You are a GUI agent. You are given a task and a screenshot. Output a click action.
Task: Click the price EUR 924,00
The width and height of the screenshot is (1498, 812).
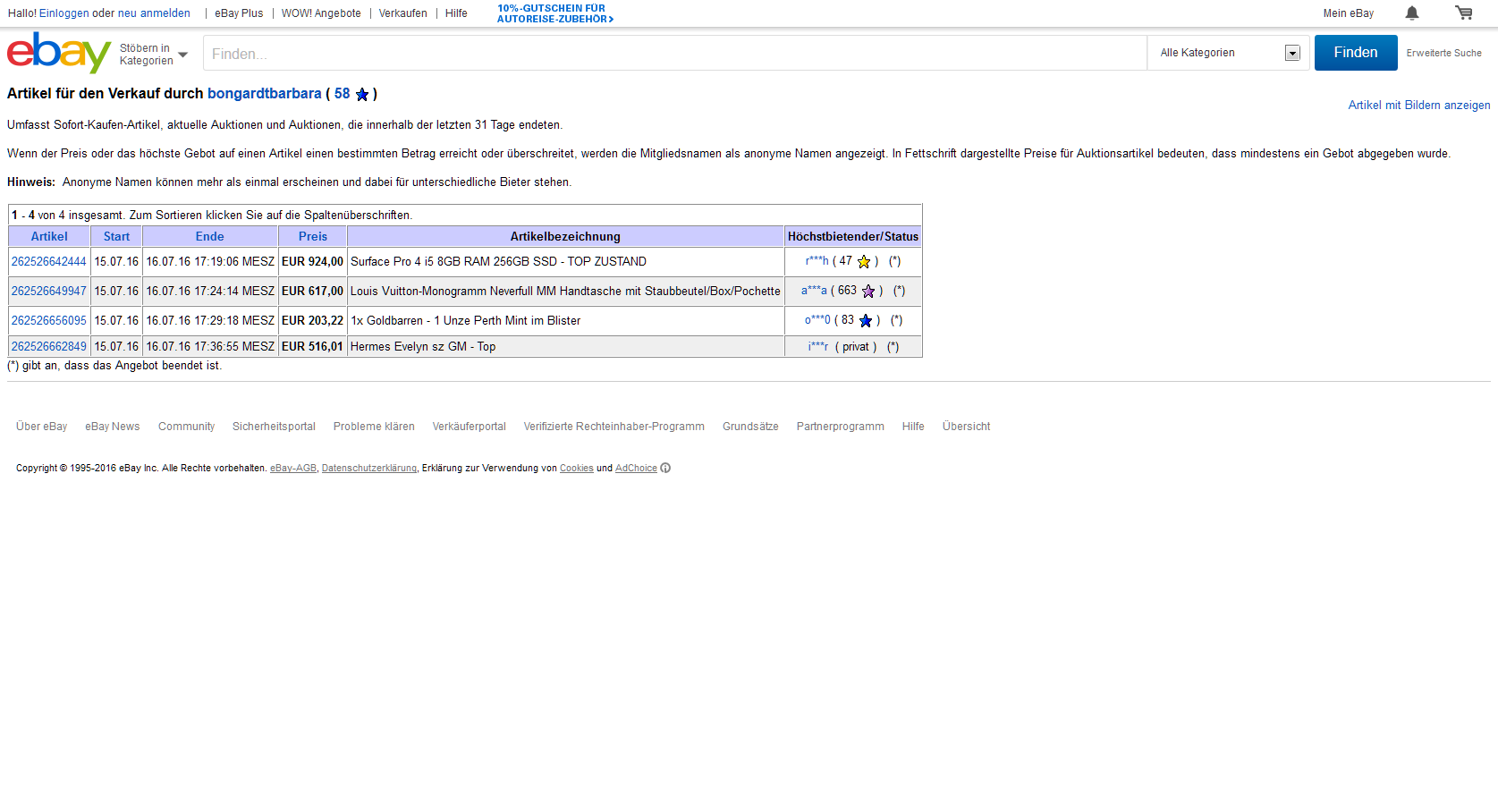point(312,262)
